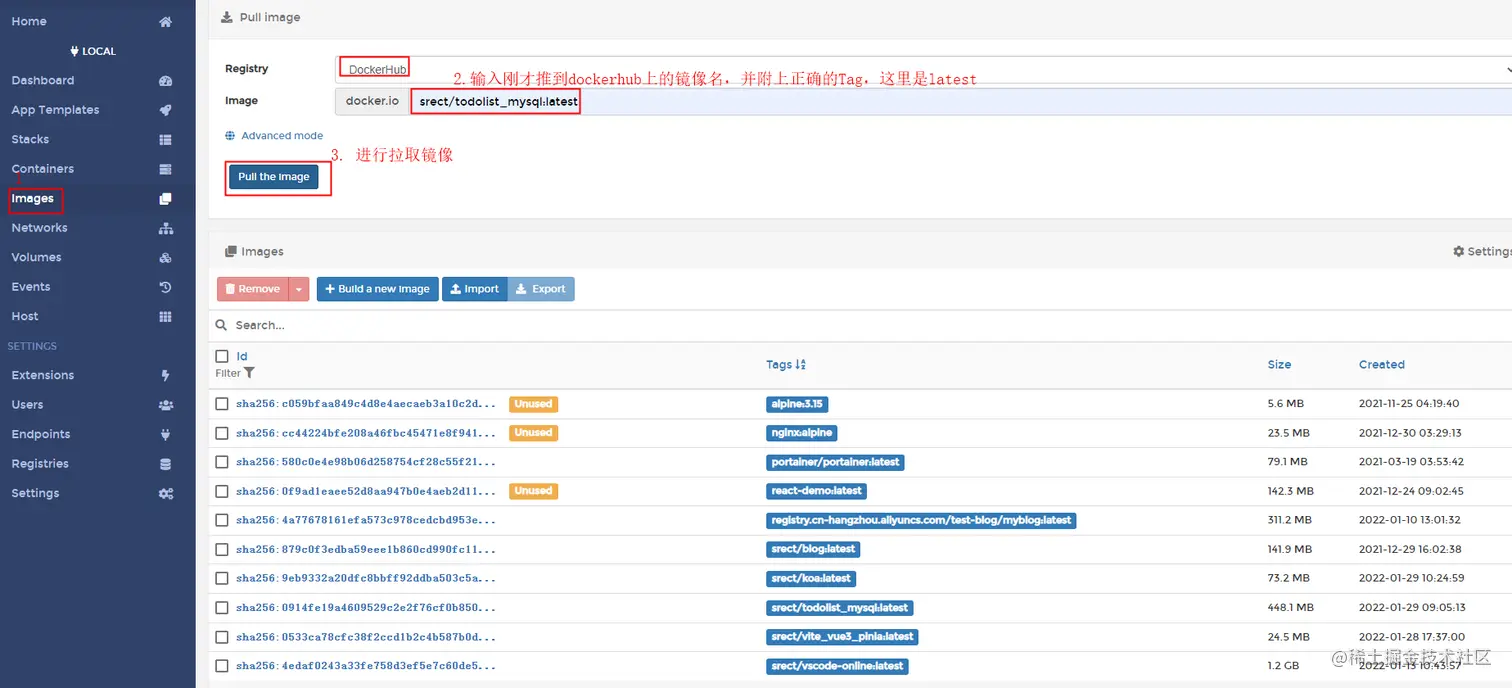The height and width of the screenshot is (688, 1512).
Task: Click the Dashboard gauge icon
Action: pos(166,81)
